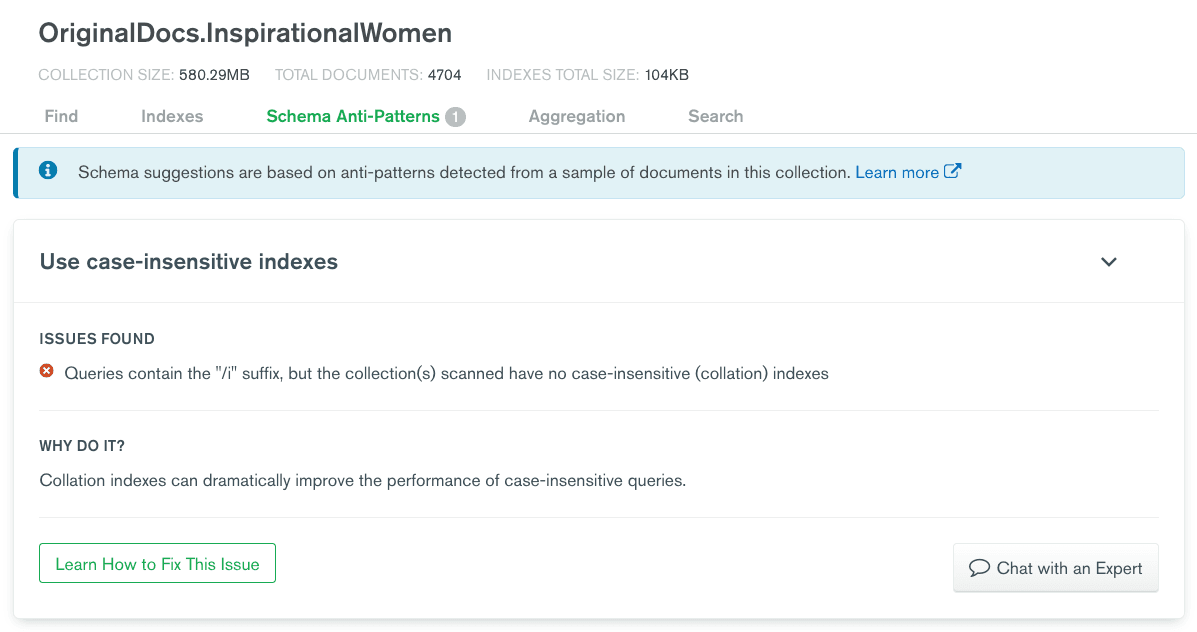
Task: Click the total documents count 4704
Action: click(444, 75)
